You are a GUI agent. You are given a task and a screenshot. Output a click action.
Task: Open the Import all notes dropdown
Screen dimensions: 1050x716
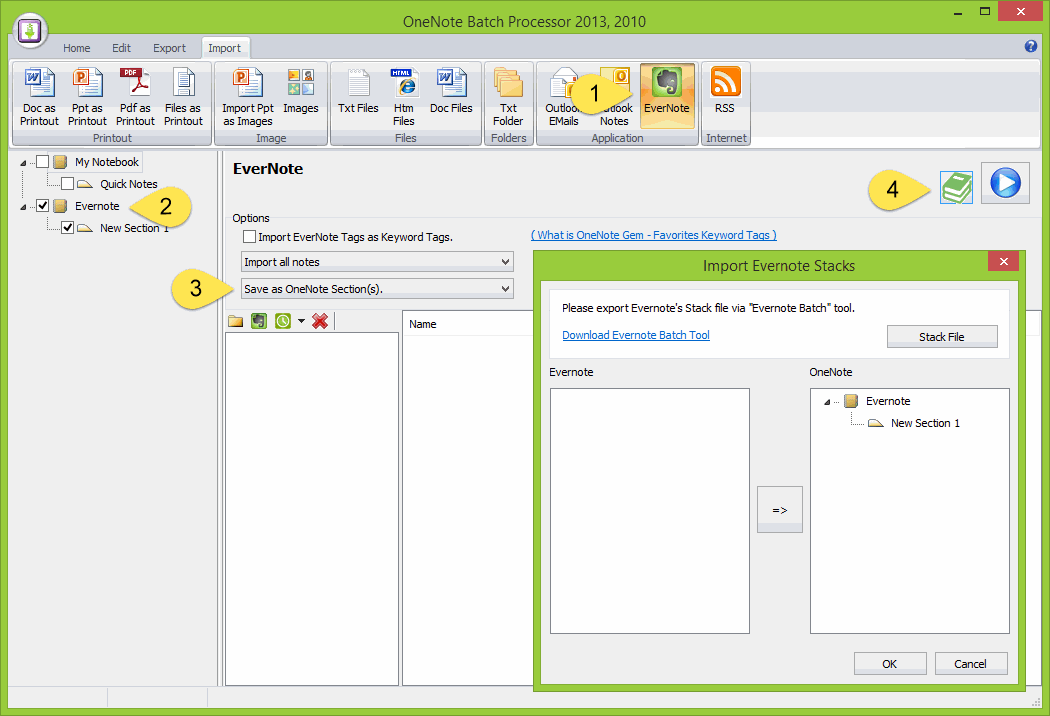[377, 262]
